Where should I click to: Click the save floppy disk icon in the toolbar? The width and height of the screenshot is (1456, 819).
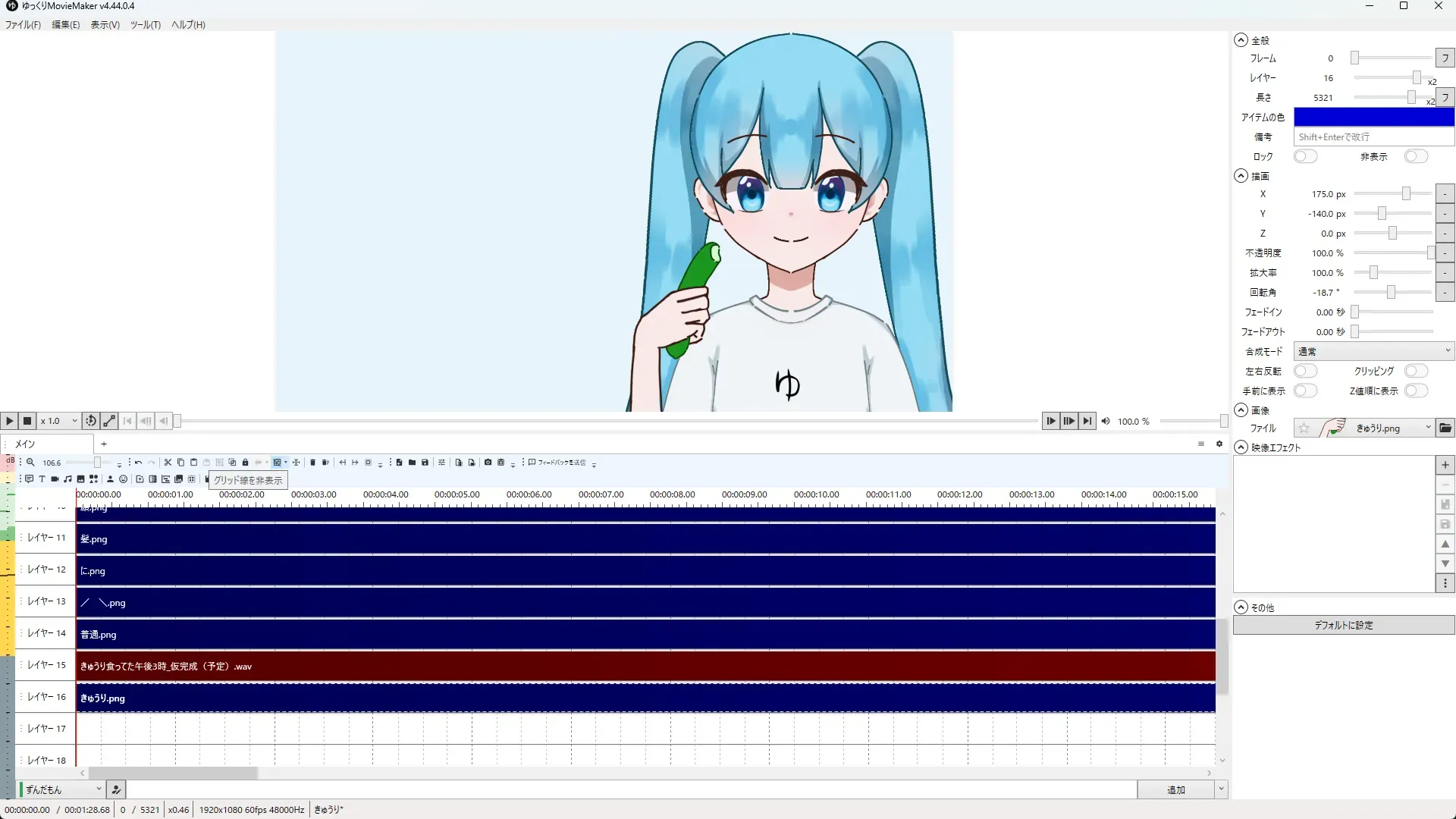425,463
